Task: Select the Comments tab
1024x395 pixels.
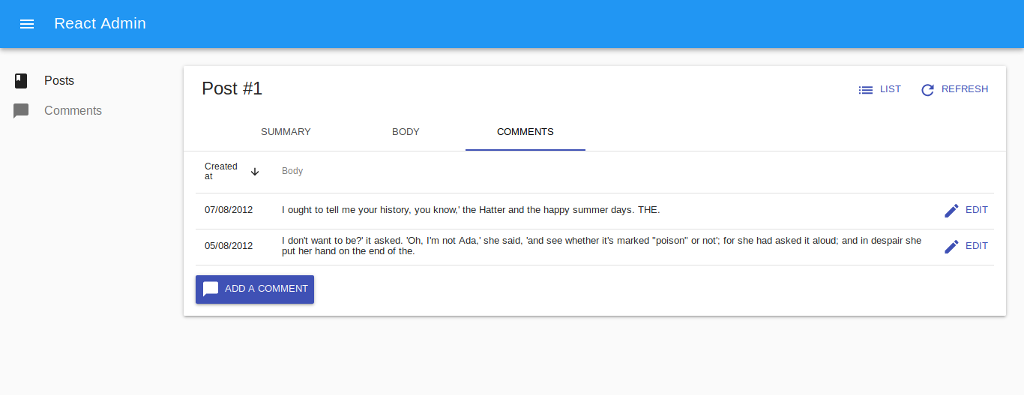Action: click(525, 132)
